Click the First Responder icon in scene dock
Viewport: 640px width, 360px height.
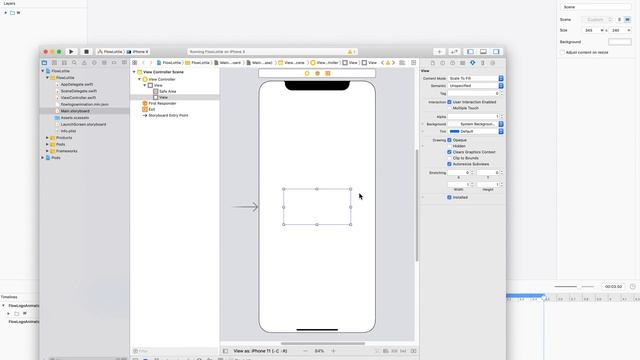(317, 73)
